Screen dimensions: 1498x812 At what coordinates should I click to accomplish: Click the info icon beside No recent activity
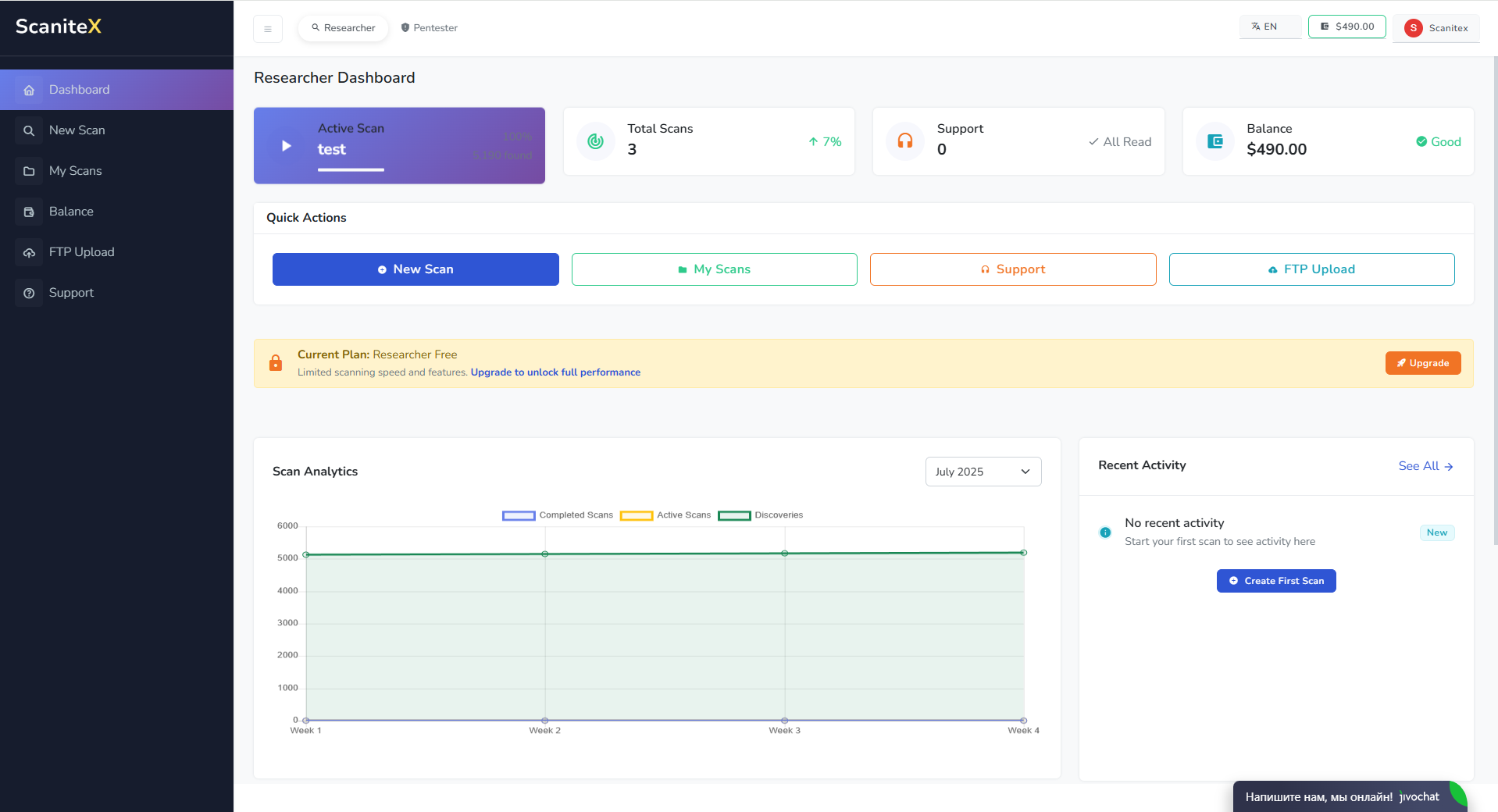[1105, 532]
